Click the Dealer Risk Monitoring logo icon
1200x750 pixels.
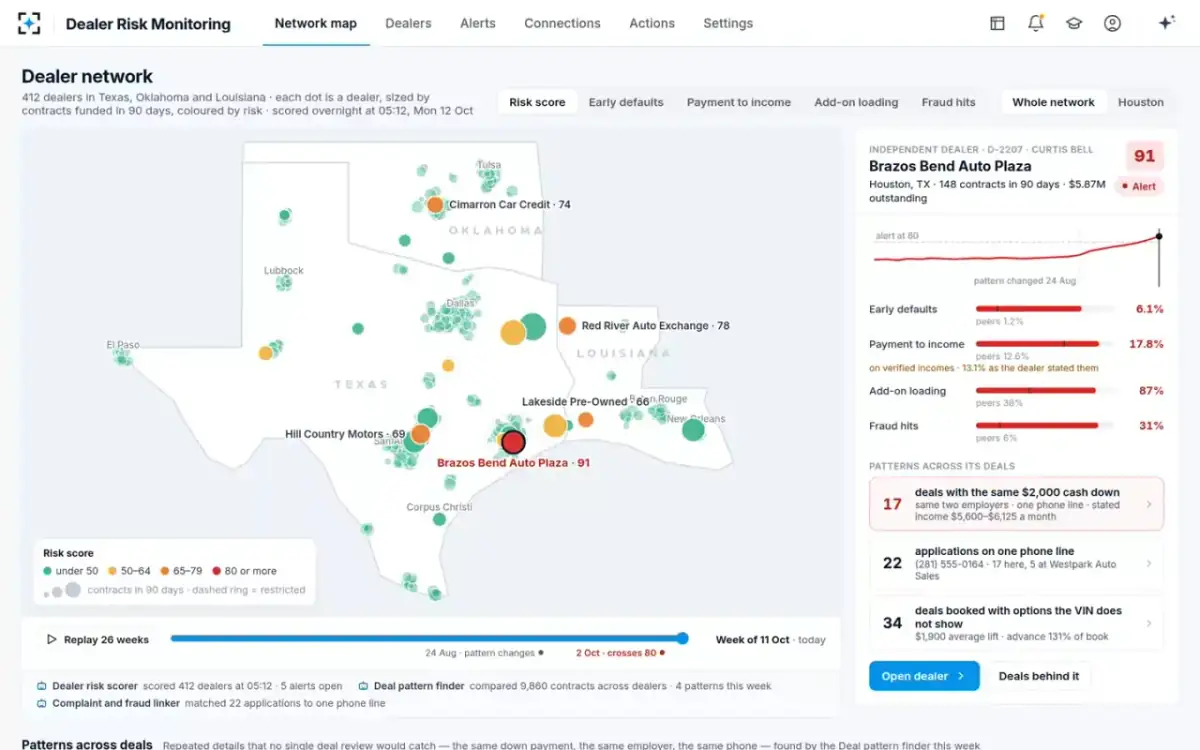click(30, 23)
